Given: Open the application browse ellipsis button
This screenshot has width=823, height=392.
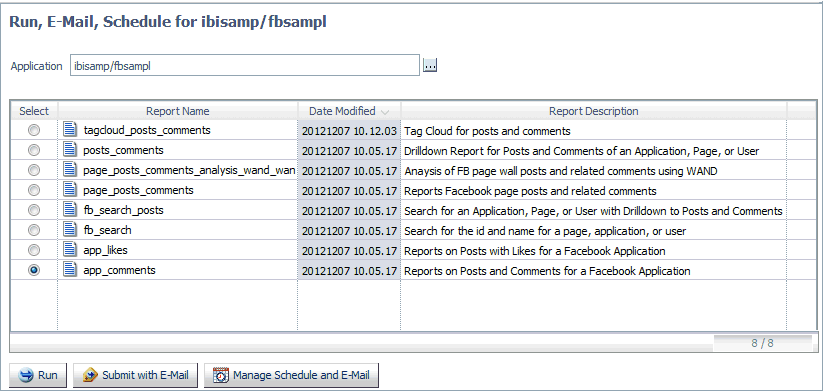Looking at the screenshot, I should pos(430,66).
